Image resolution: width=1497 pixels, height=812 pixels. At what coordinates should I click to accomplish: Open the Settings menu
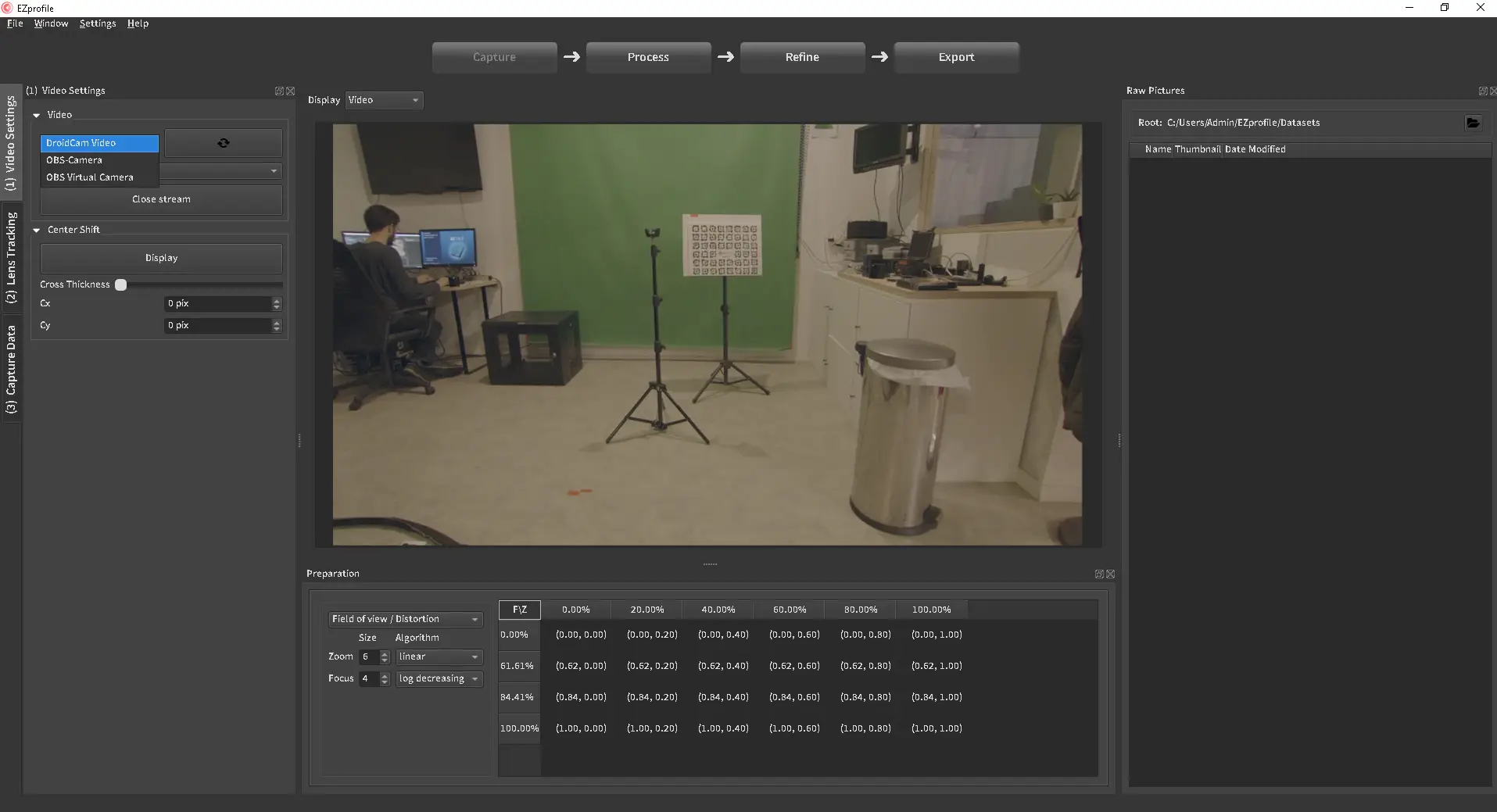point(98,23)
